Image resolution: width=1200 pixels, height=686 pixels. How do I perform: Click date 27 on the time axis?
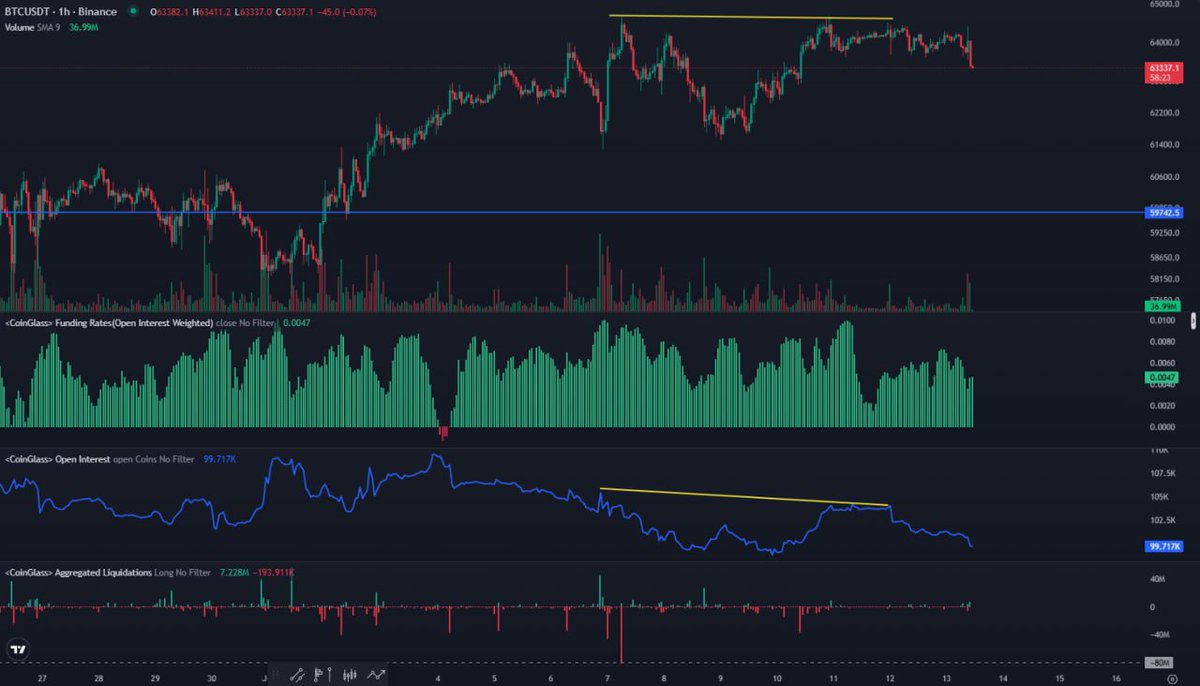[42, 677]
